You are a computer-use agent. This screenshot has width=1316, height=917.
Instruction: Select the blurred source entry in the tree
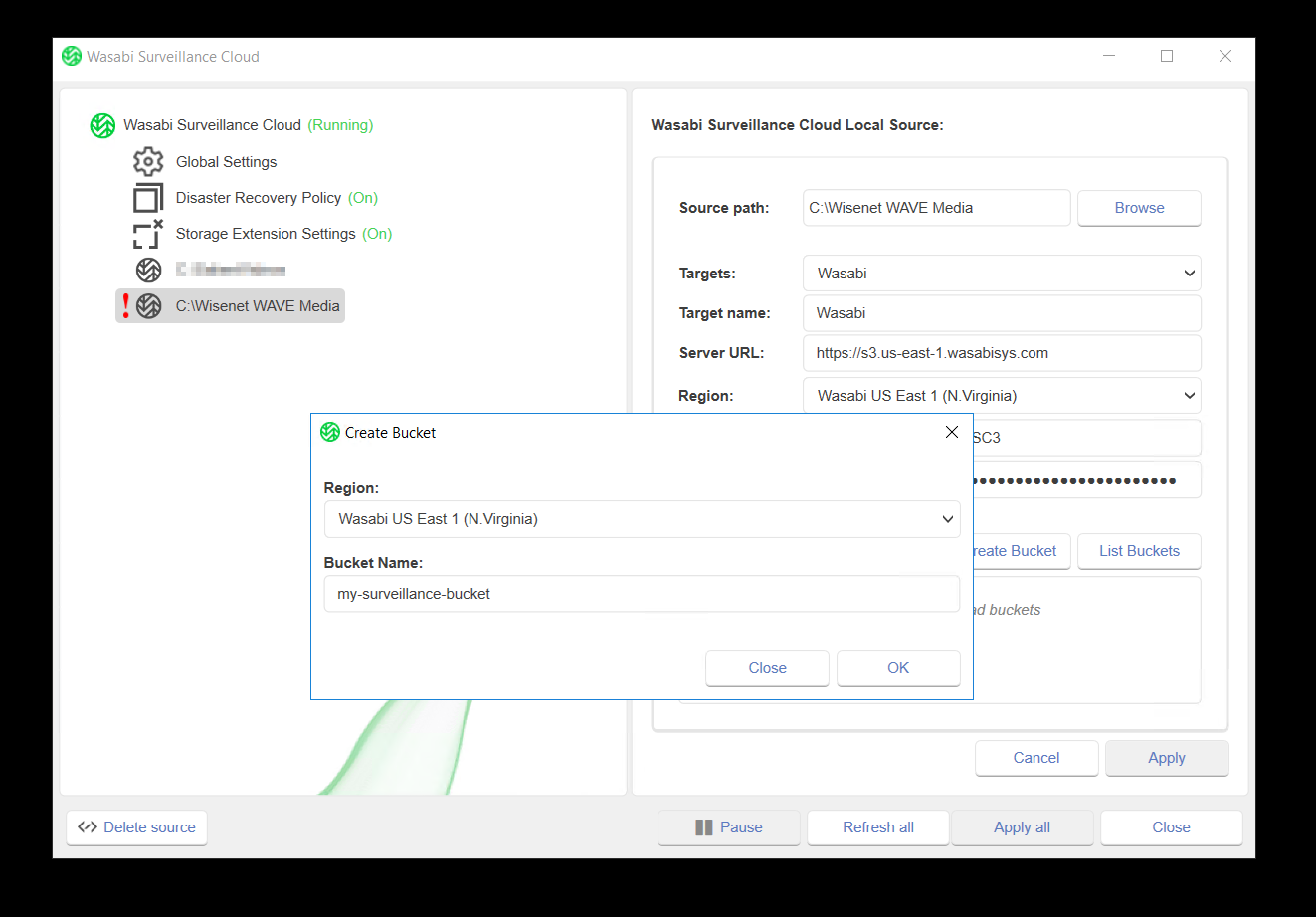click(x=231, y=270)
